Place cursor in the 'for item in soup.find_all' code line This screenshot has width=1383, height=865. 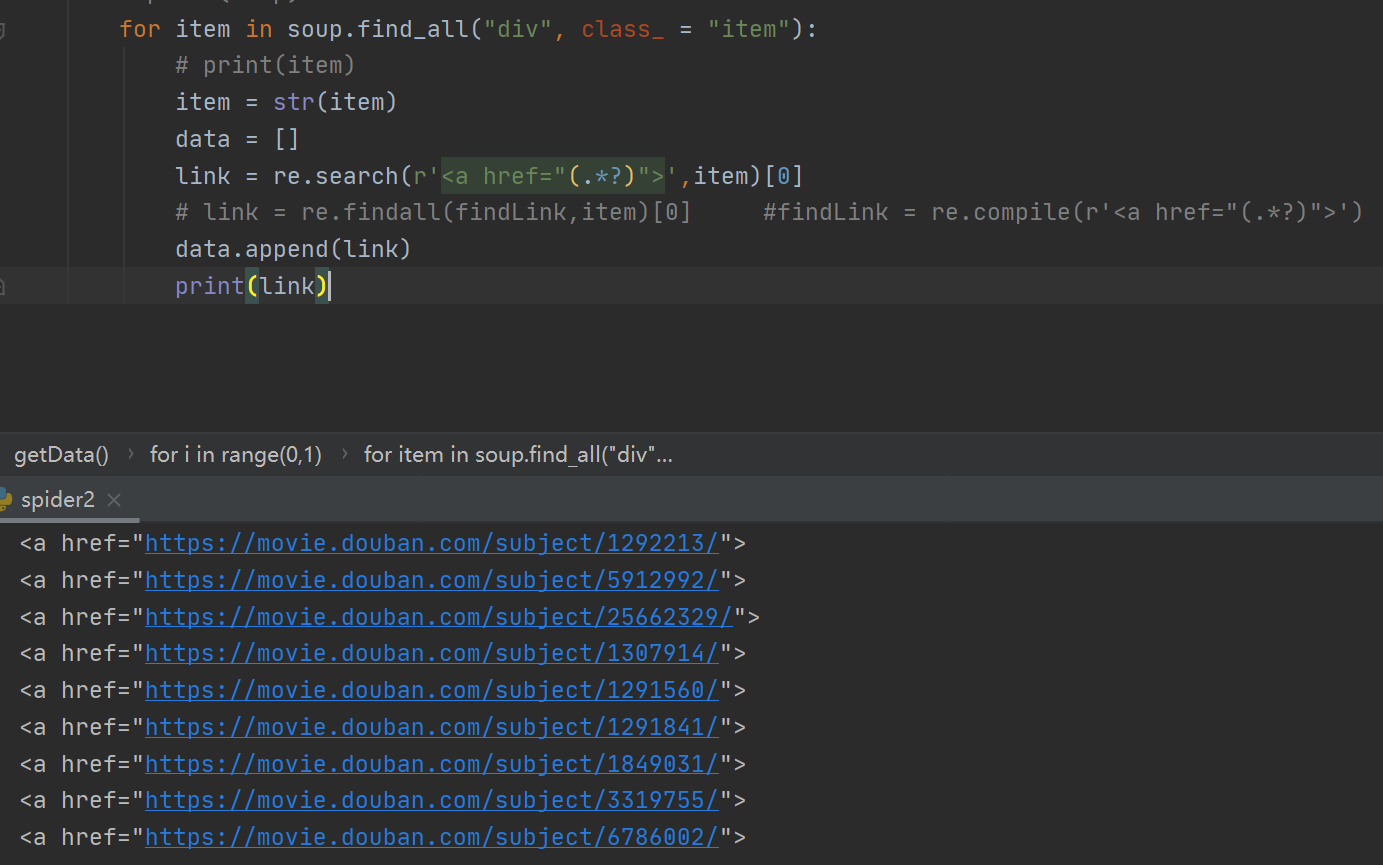coord(468,29)
